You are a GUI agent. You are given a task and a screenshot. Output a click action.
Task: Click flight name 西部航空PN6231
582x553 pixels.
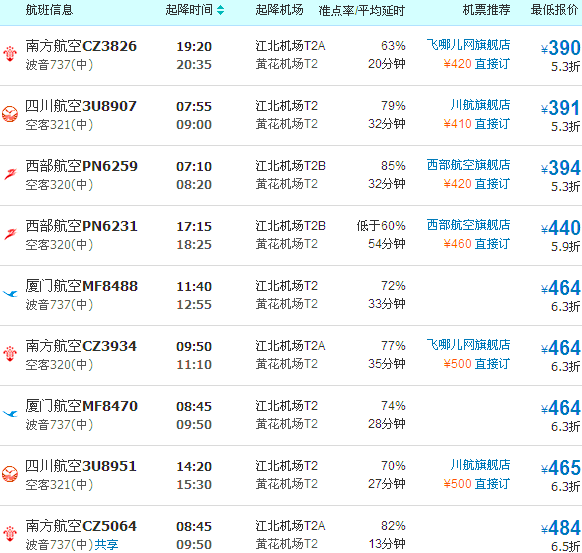click(81, 226)
